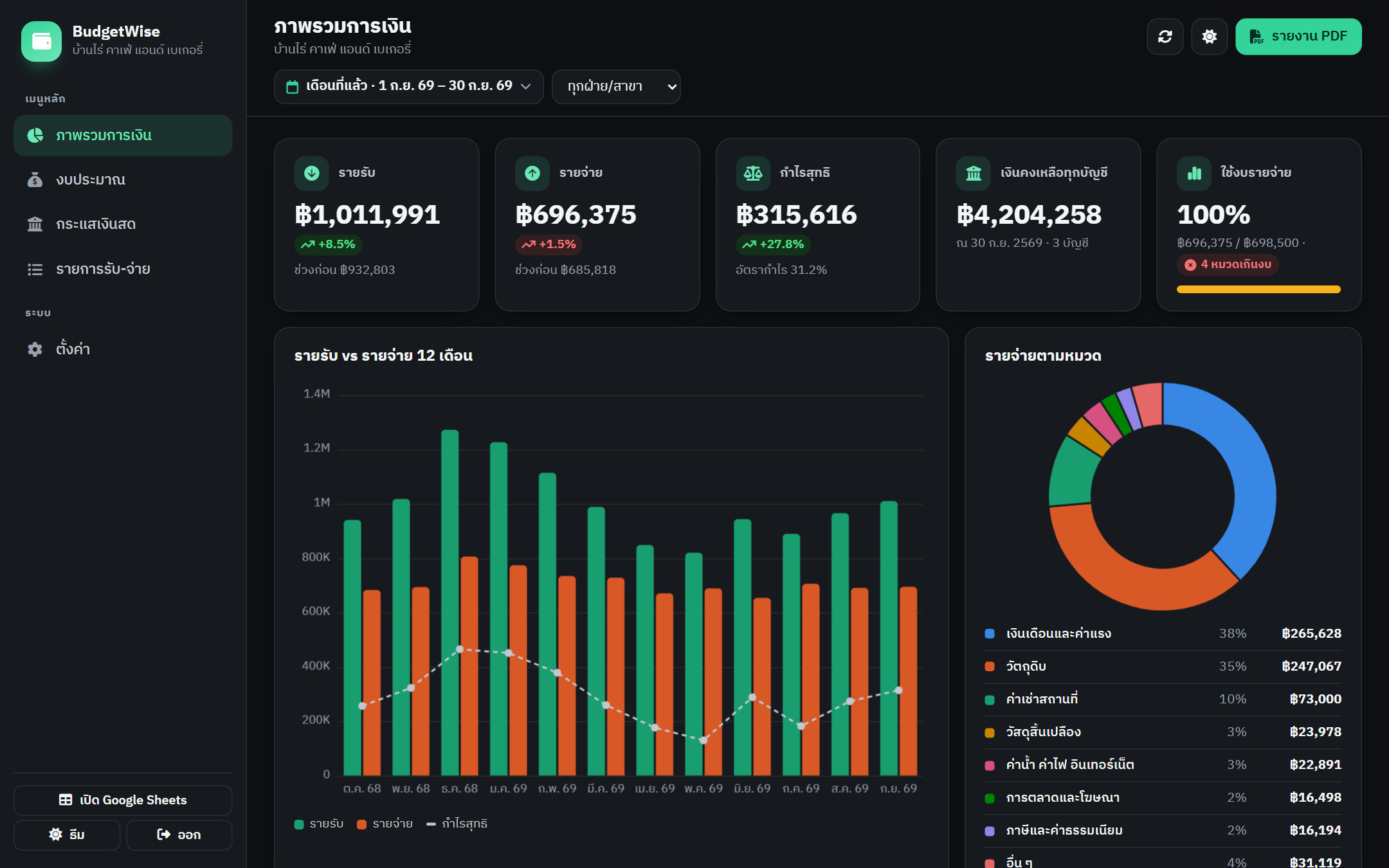This screenshot has width=1389, height=868.
Task: Click the +27.8% net profit badge
Action: (773, 244)
